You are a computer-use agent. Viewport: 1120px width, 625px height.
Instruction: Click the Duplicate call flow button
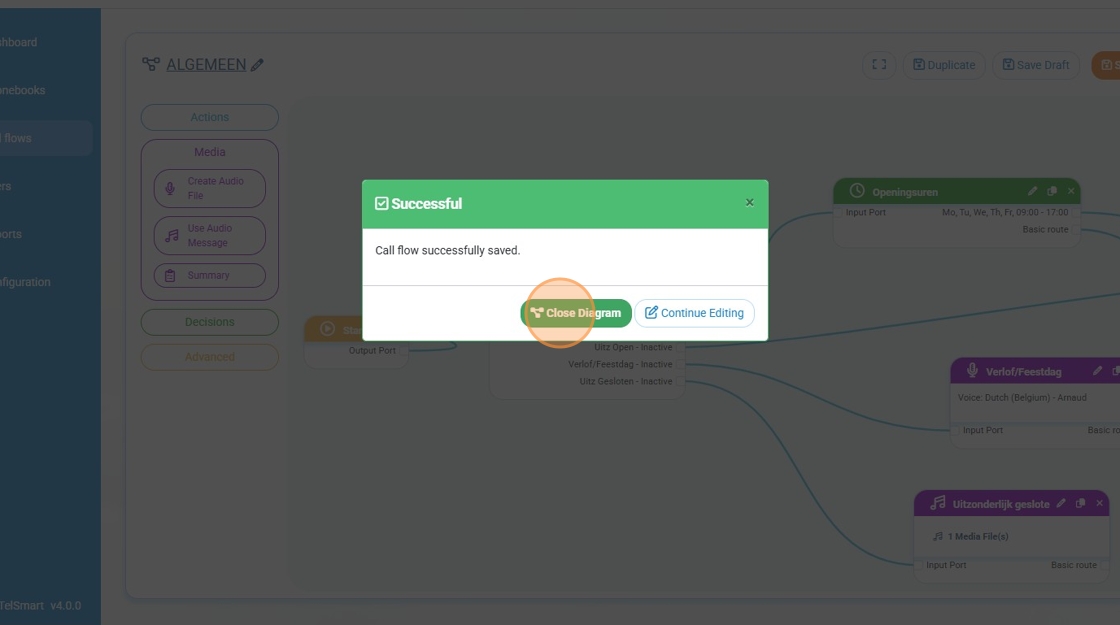(x=944, y=65)
